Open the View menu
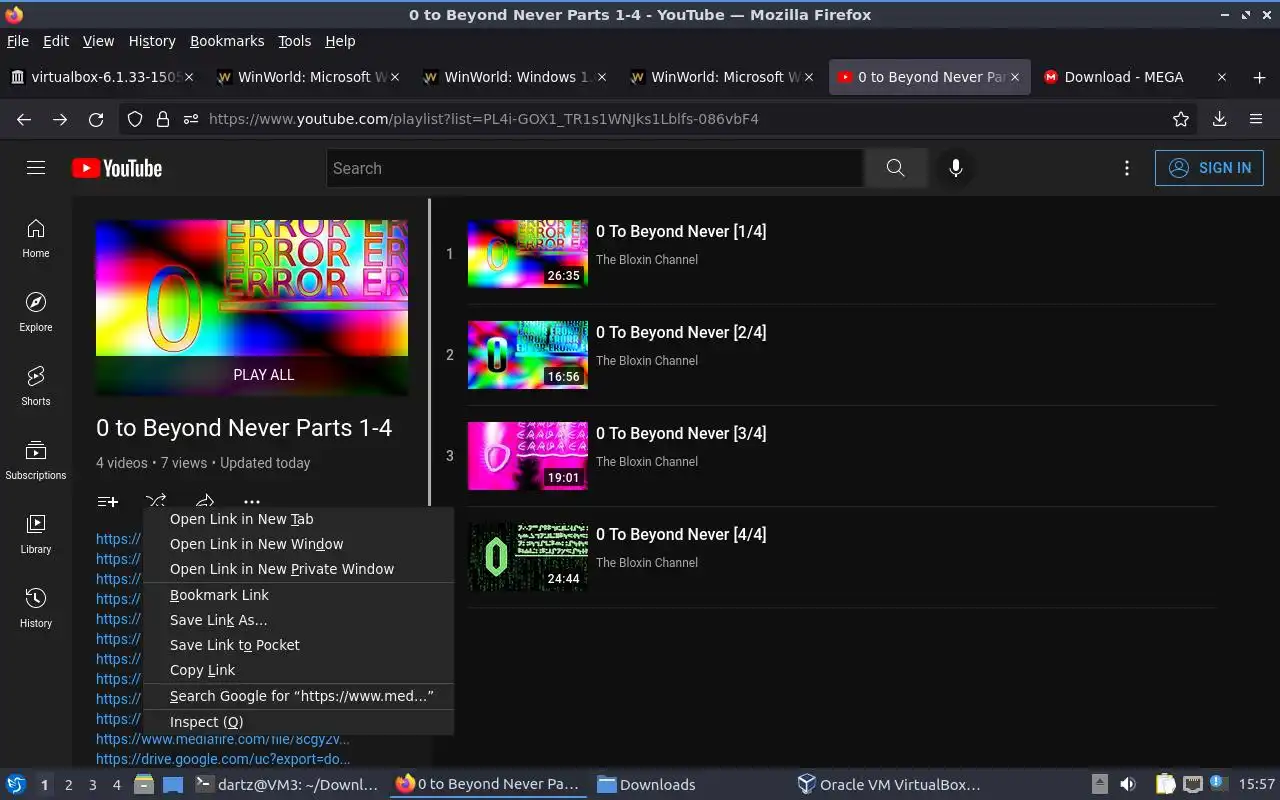1280x800 pixels. pos(98,41)
